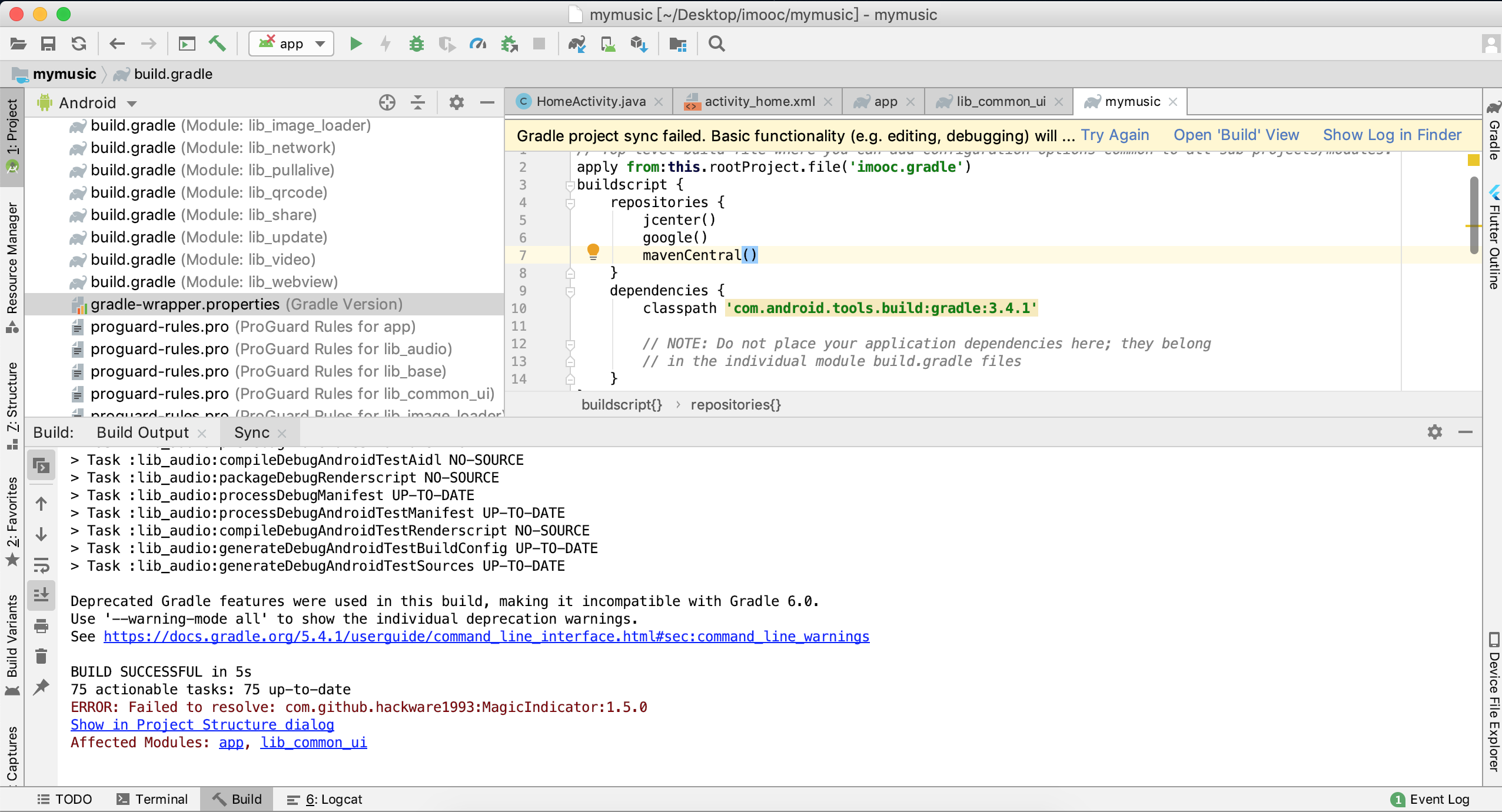Search everywhere with the magnifier icon
This screenshot has width=1502, height=812.
[716, 44]
